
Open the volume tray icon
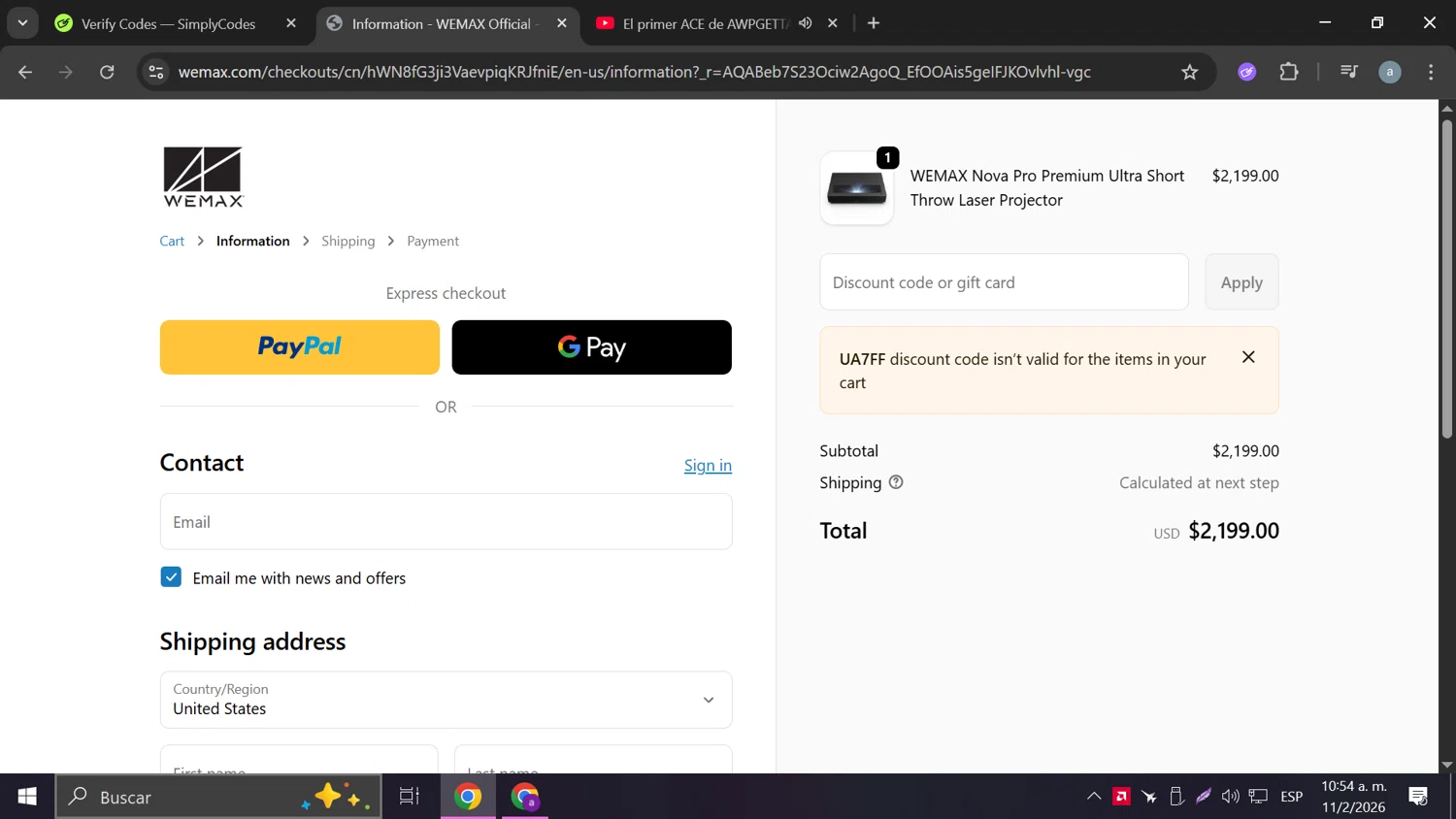pos(1231,797)
